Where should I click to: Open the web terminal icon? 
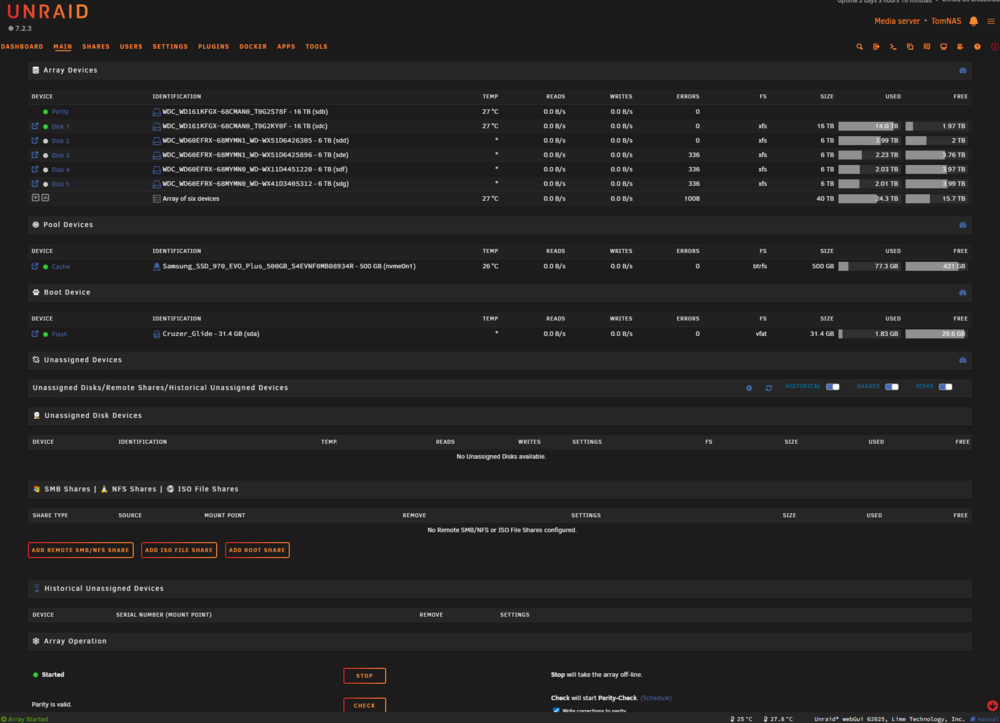(893, 47)
